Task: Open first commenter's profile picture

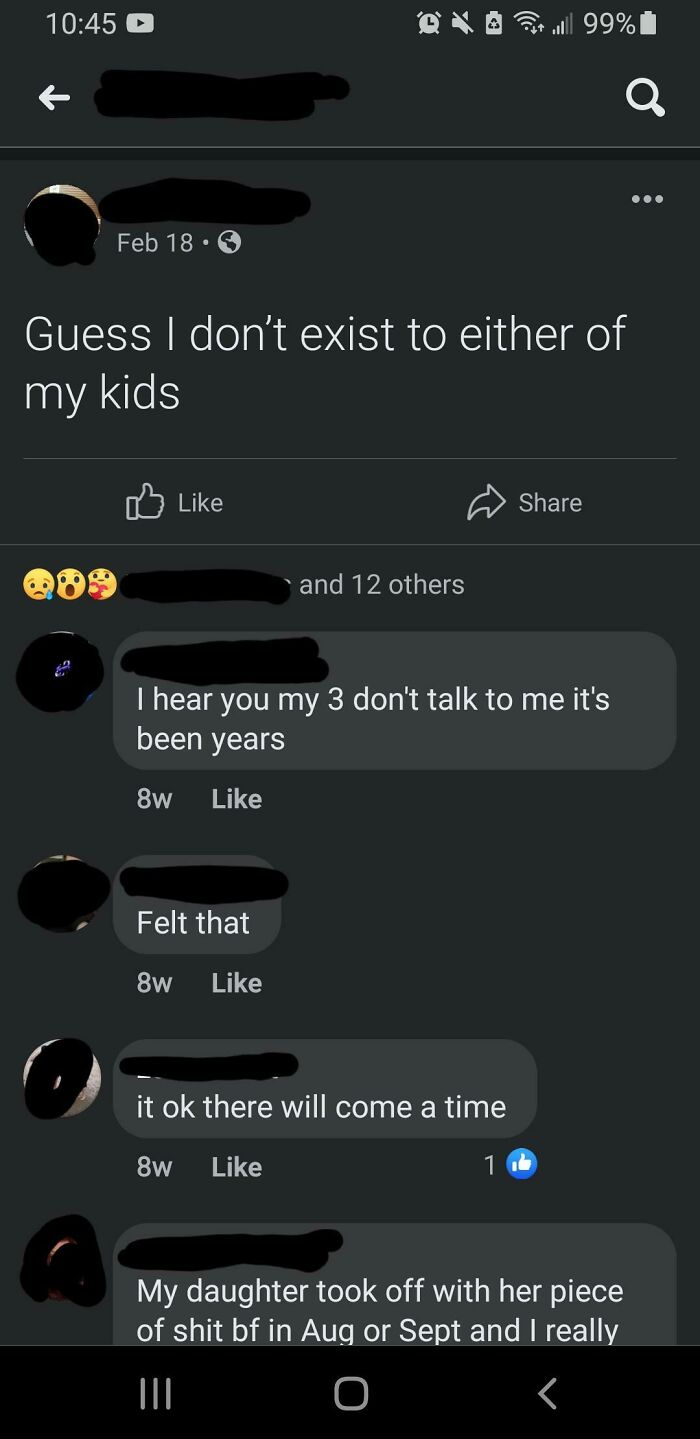Action: (x=60, y=672)
